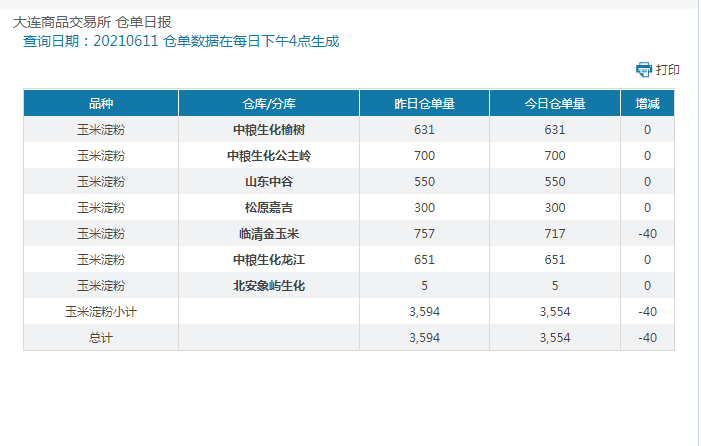Click the printer icon
701x446 pixels.
pos(644,70)
